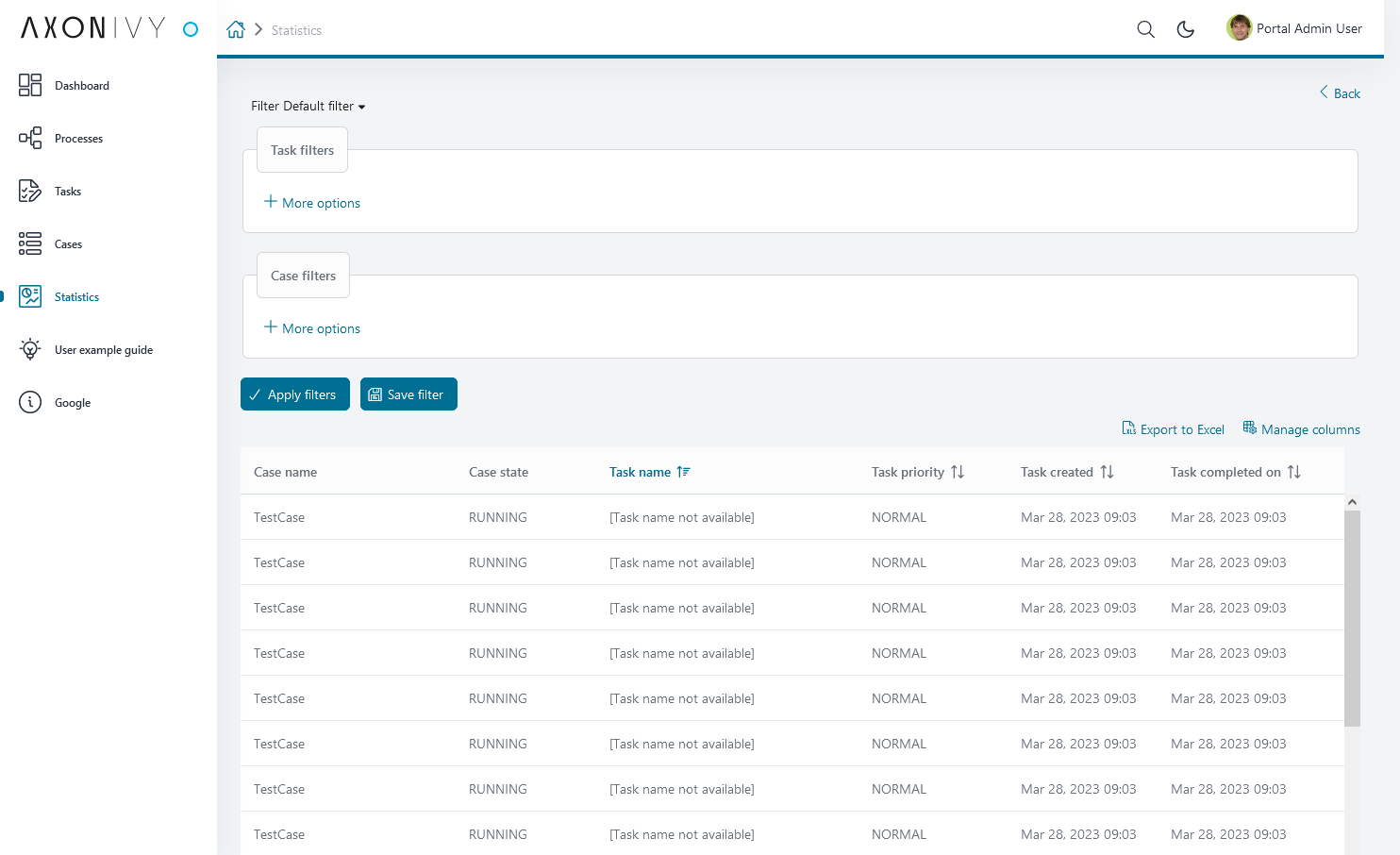
Task: Click Statistics breadcrumb
Action: coord(296,30)
